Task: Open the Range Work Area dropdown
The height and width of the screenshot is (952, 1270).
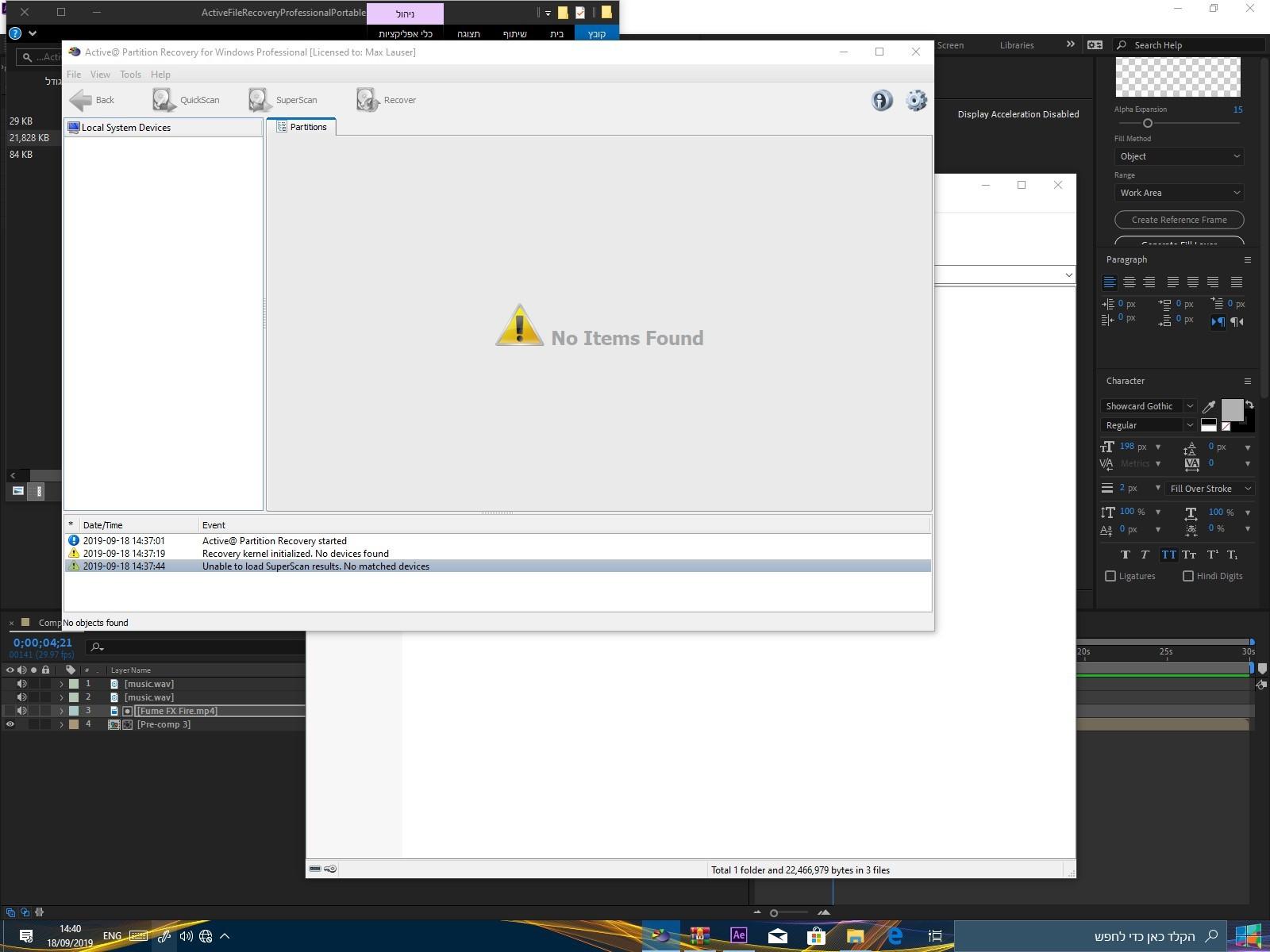Action: point(1179,193)
